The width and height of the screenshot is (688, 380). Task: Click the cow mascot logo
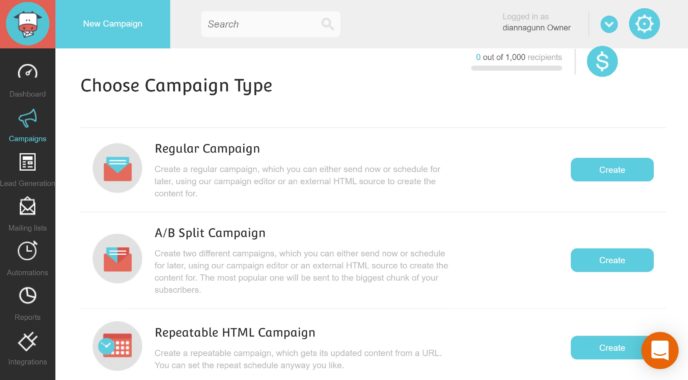pos(28,24)
